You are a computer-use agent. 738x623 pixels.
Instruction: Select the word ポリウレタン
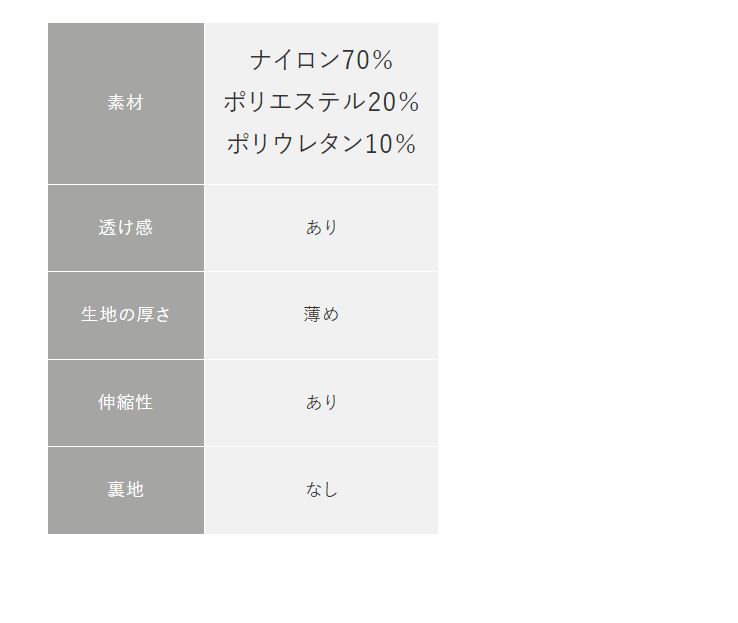pos(294,144)
